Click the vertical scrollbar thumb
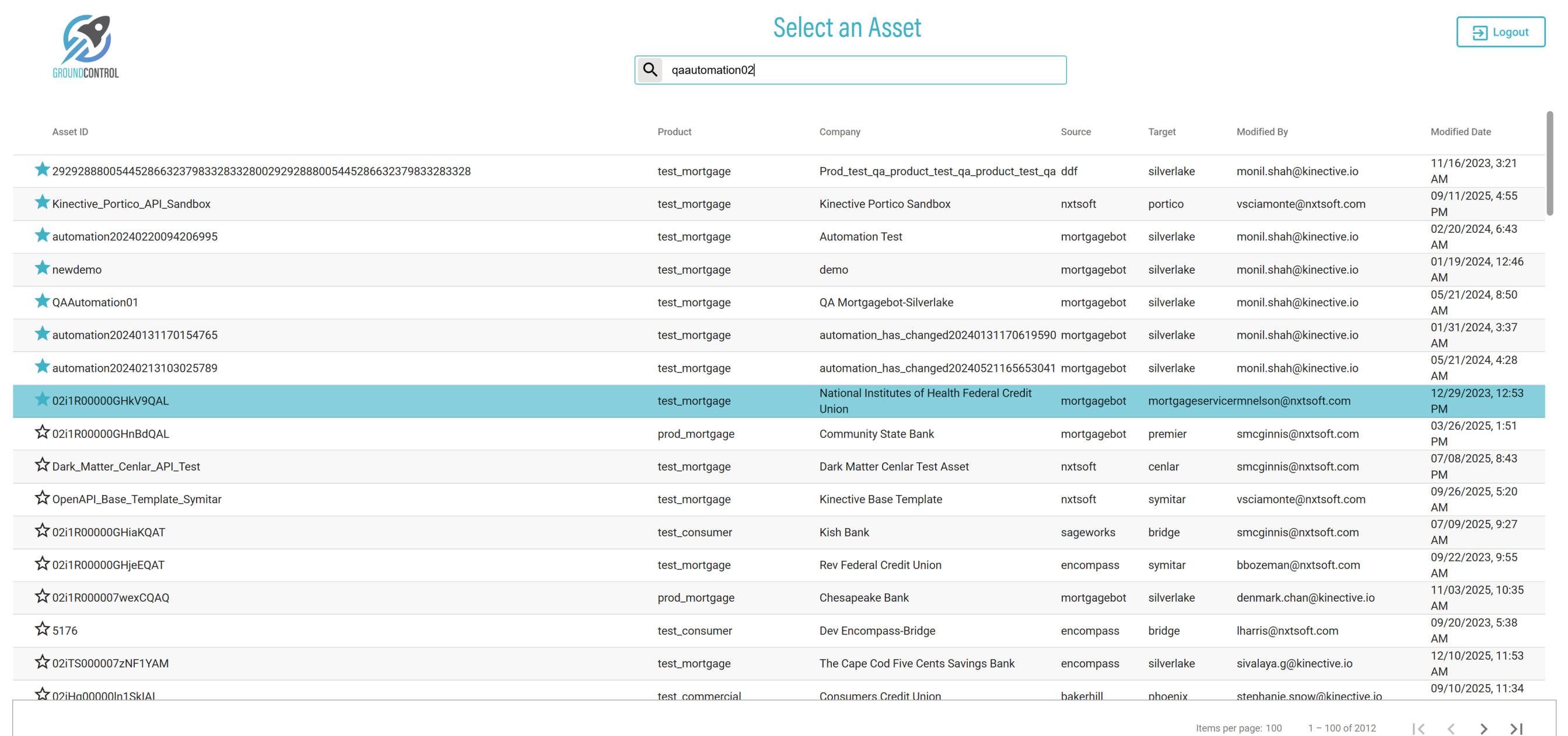Image resolution: width=1568 pixels, height=736 pixels. point(1549,163)
